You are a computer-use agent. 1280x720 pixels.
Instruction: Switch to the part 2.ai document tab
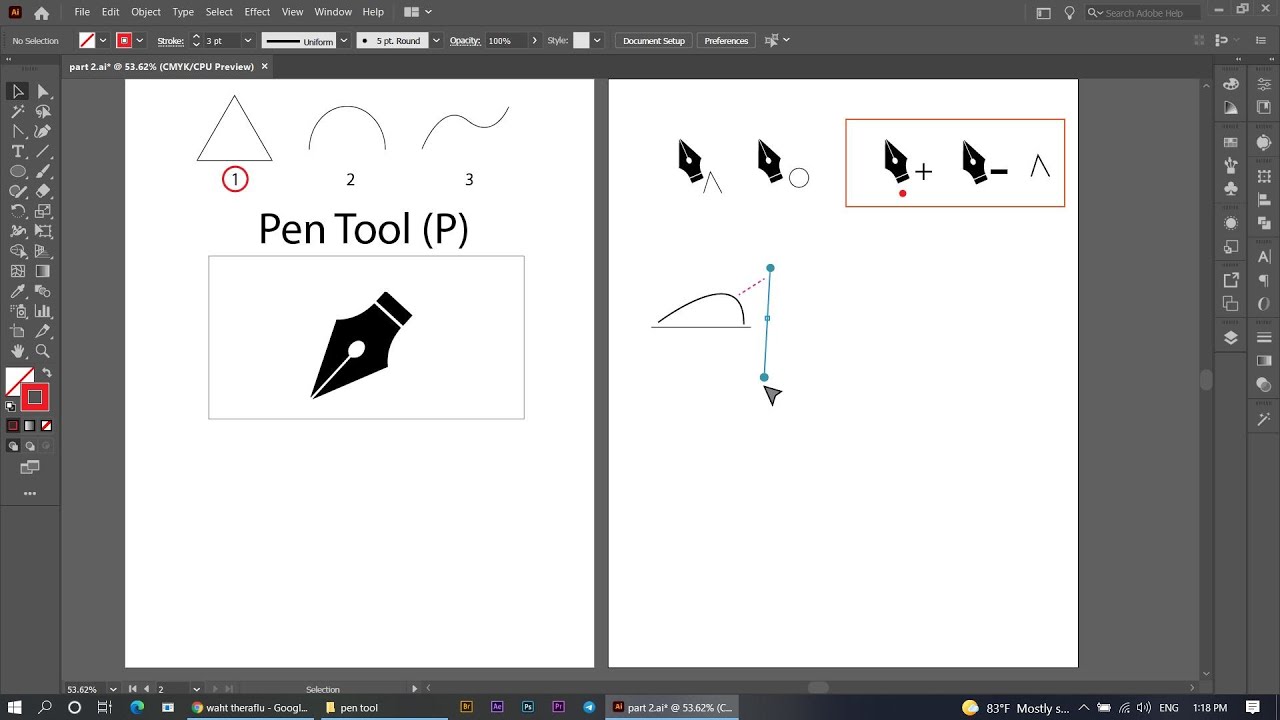[161, 67]
